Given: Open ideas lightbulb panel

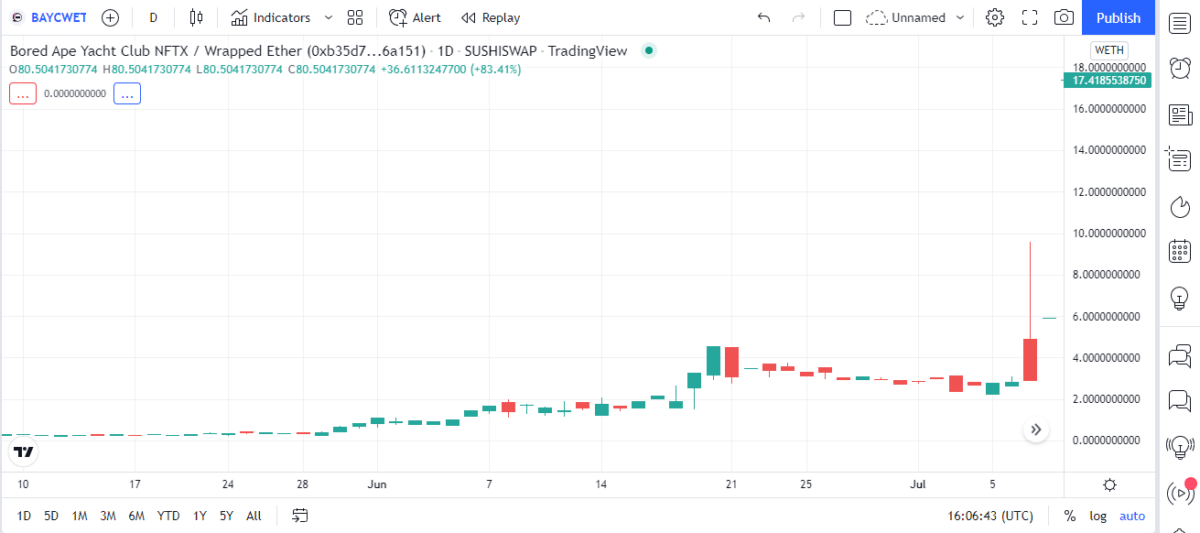Looking at the screenshot, I should (x=1179, y=297).
